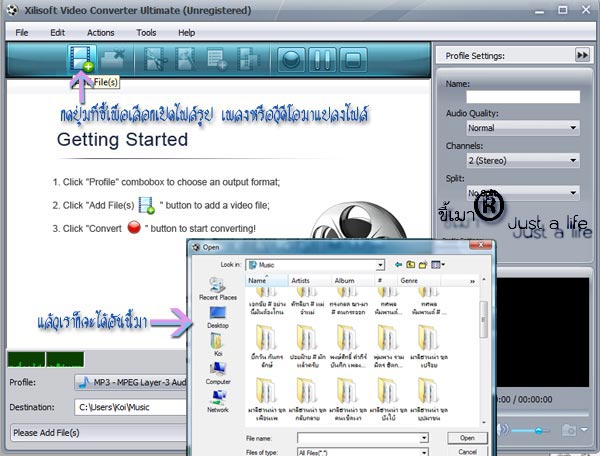Image resolution: width=600 pixels, height=456 pixels.
Task: Click the Open button in the dialog
Action: click(467, 438)
